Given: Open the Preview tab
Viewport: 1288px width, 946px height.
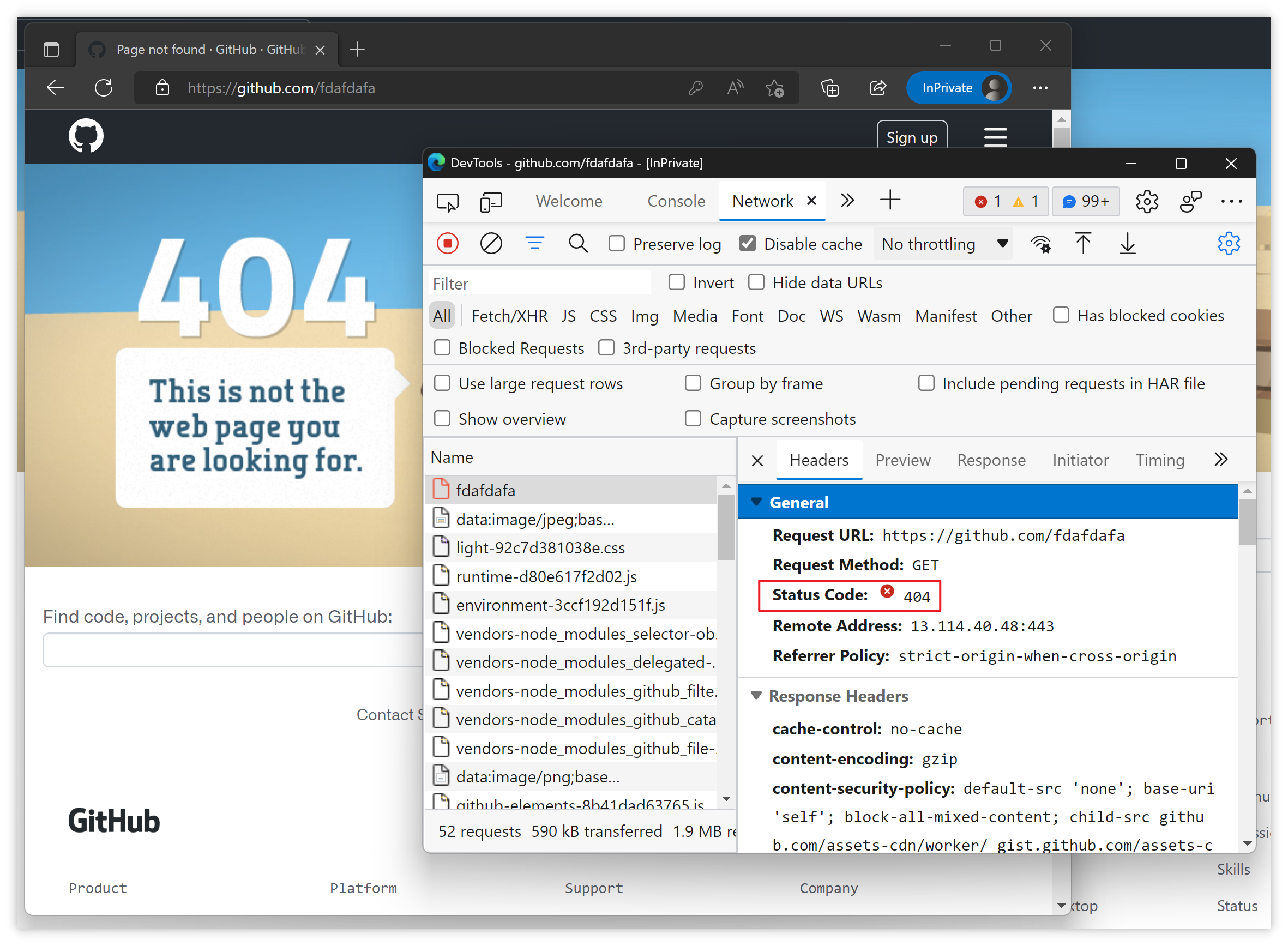Looking at the screenshot, I should pyautogui.click(x=902, y=460).
